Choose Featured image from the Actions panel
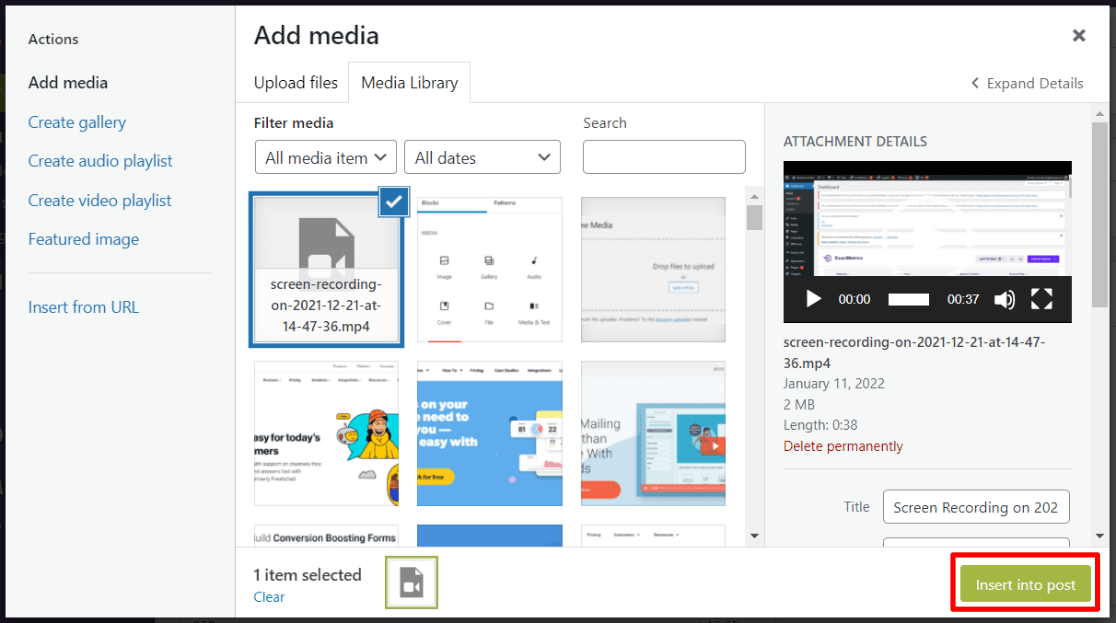 84,239
